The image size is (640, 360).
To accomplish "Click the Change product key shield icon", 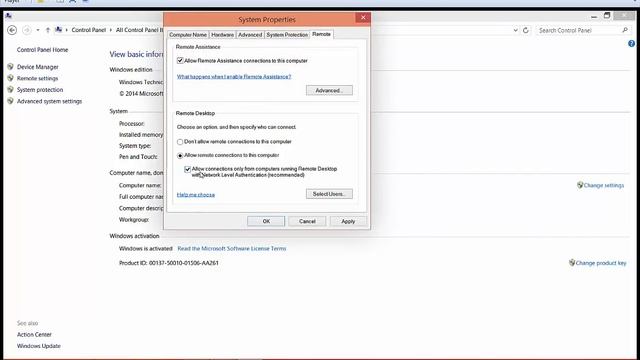I will point(572,262).
